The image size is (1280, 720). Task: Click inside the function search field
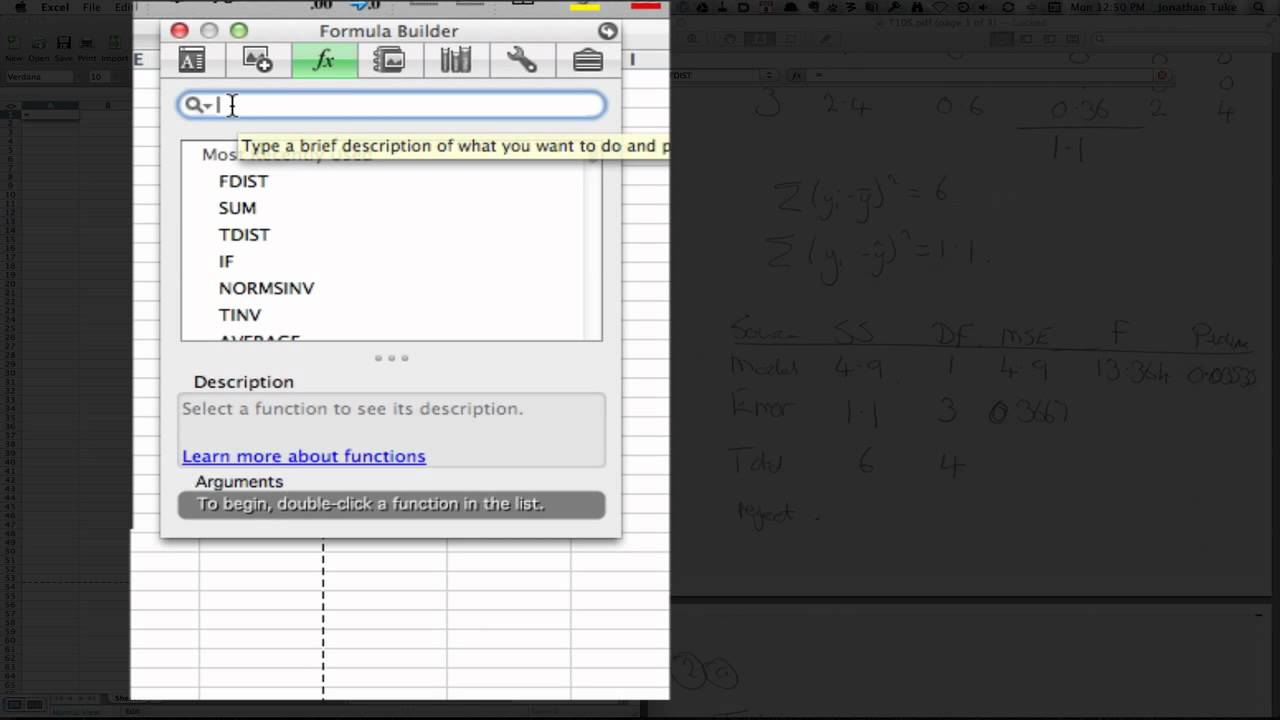(x=392, y=105)
